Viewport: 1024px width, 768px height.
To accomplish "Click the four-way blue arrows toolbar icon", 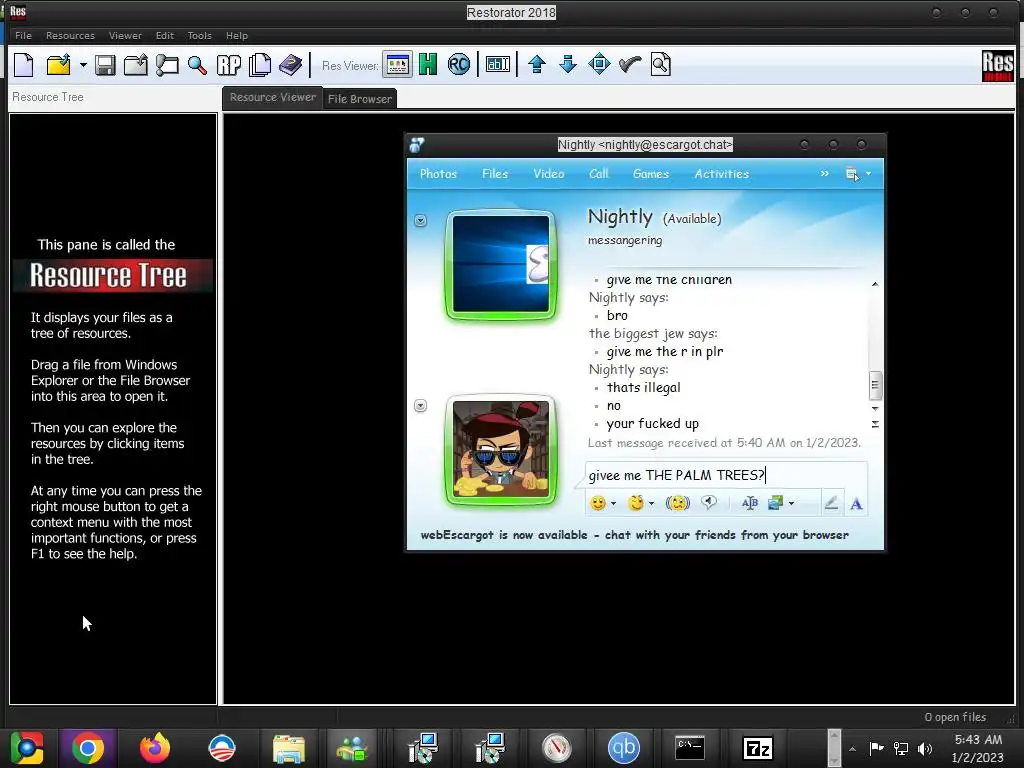I will pyautogui.click(x=599, y=64).
